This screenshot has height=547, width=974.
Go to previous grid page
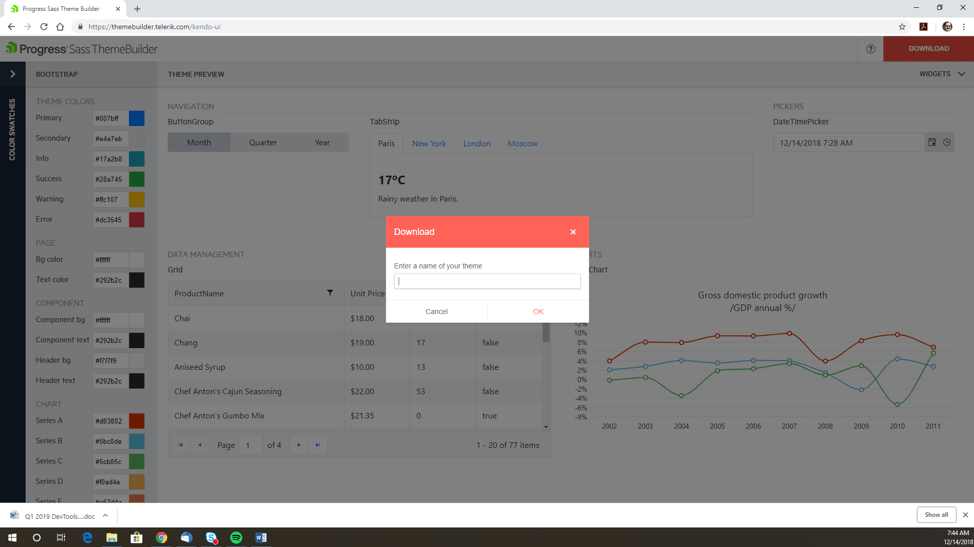click(199, 445)
